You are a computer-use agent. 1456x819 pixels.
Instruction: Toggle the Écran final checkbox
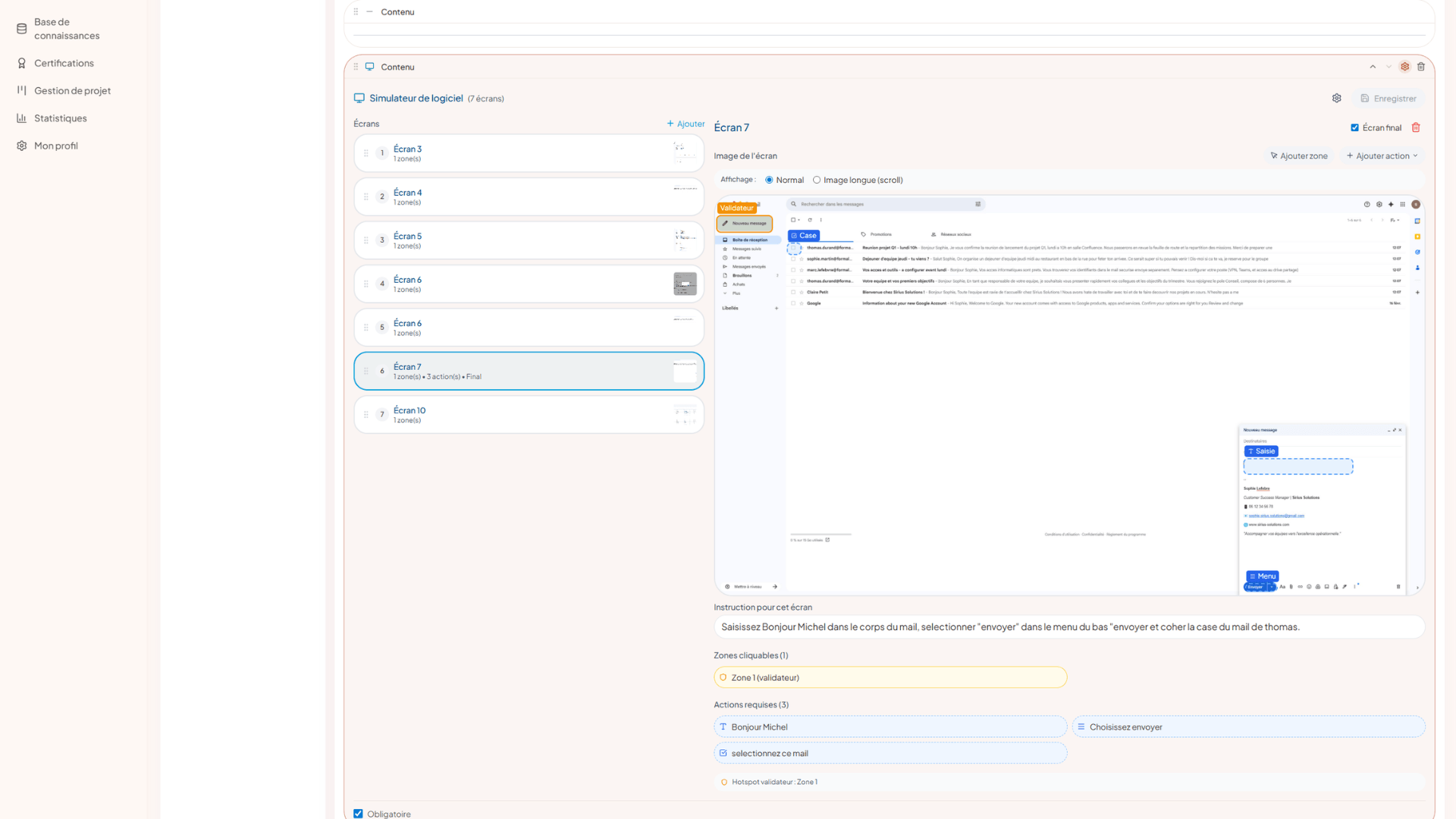point(1354,127)
